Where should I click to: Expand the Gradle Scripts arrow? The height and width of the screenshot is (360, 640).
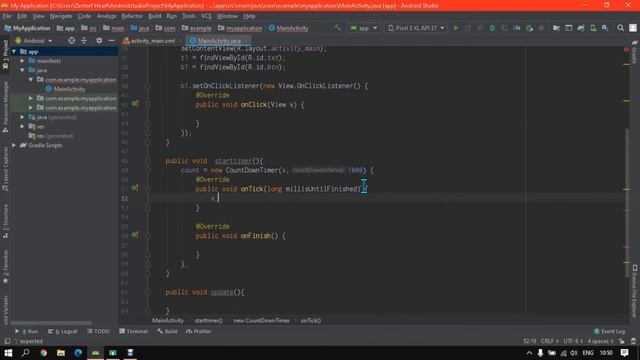click(x=14, y=145)
